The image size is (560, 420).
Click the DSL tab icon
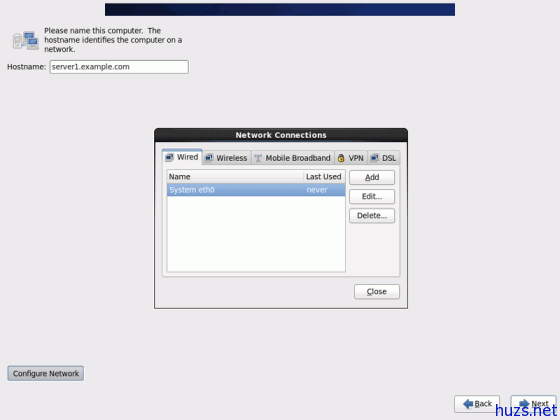tap(375, 158)
